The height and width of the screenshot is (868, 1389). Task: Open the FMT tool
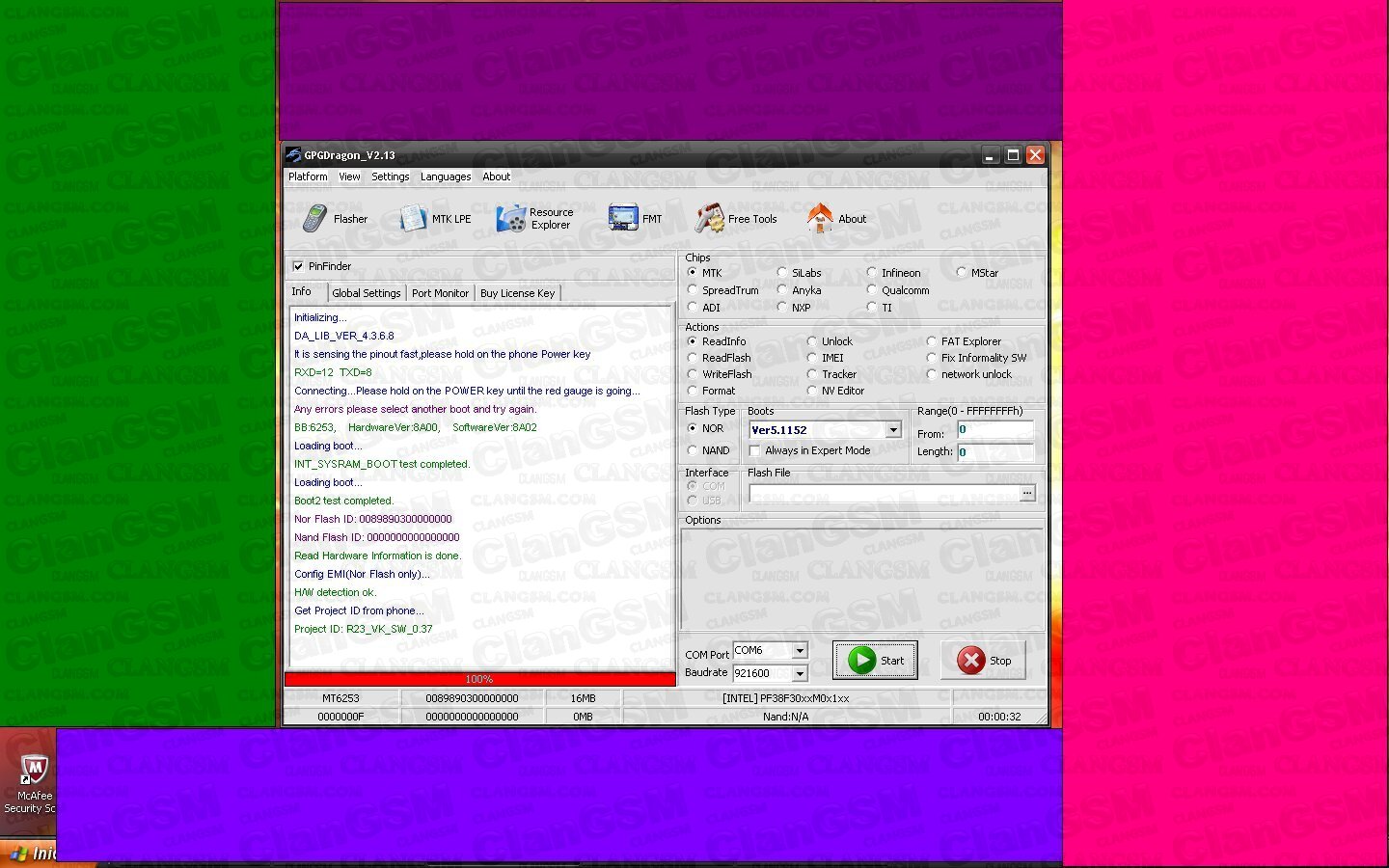point(635,219)
